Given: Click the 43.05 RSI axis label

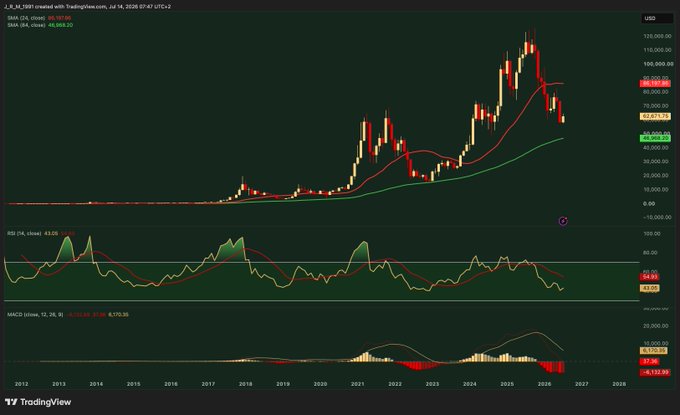Looking at the screenshot, I should tap(650, 288).
